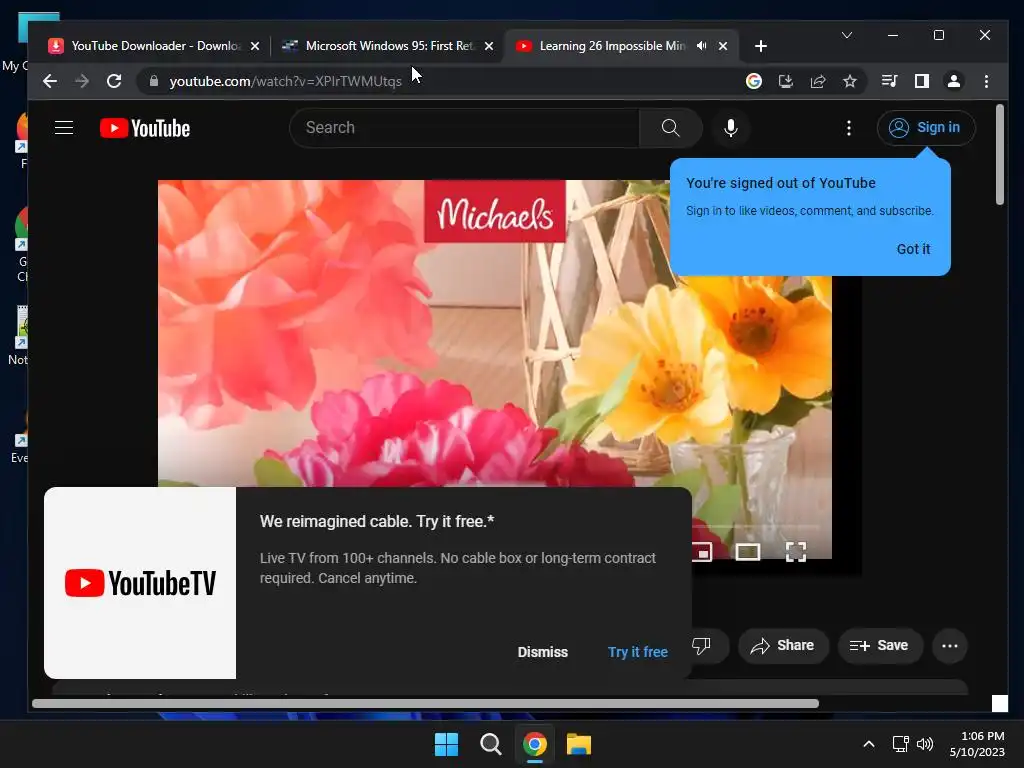Screen dimensions: 1024x768
Task: Bookmark this page with the star icon
Action: [850, 81]
